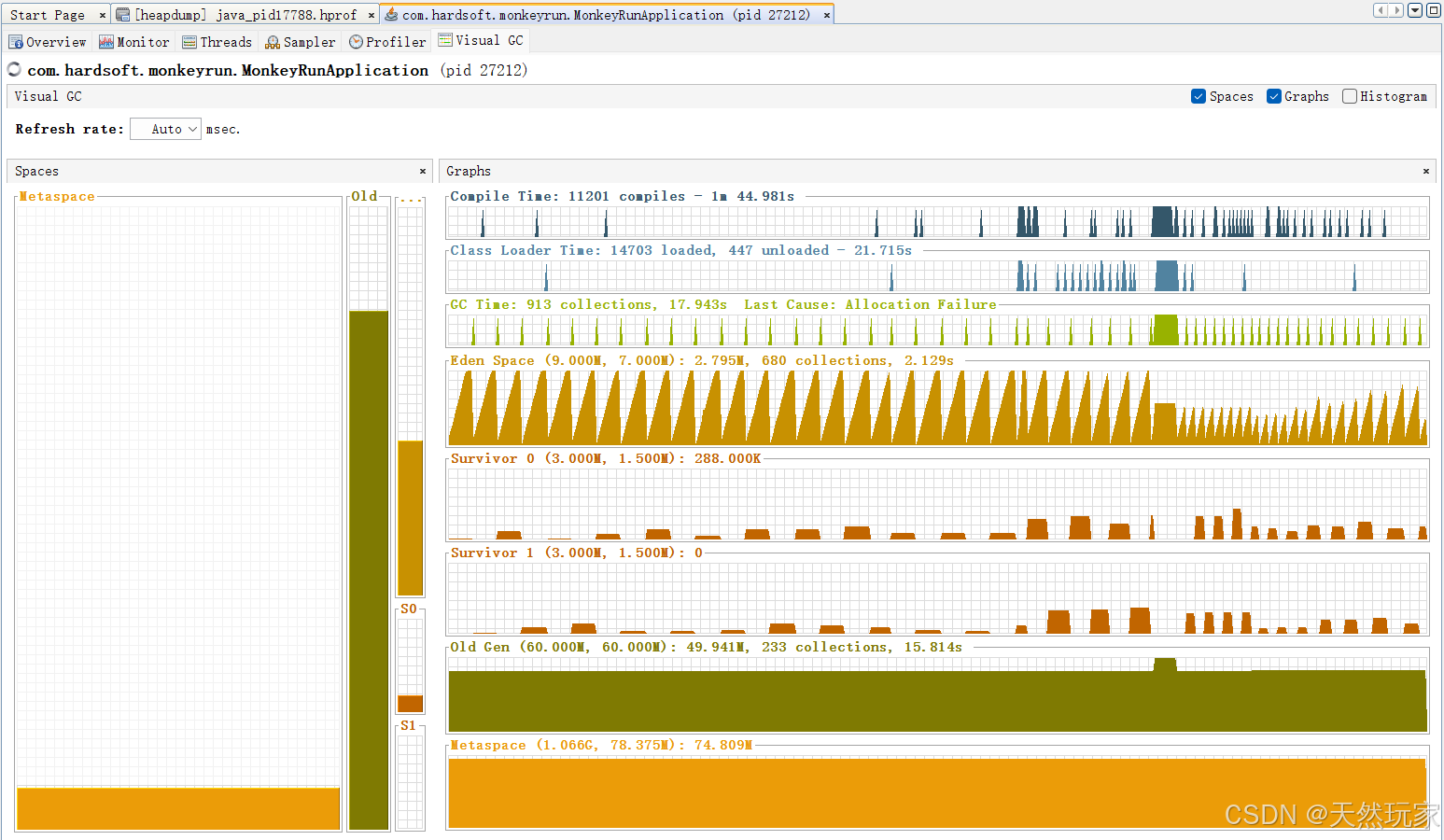Uncheck the Spaces checkbox
1444x840 pixels.
(1199, 96)
